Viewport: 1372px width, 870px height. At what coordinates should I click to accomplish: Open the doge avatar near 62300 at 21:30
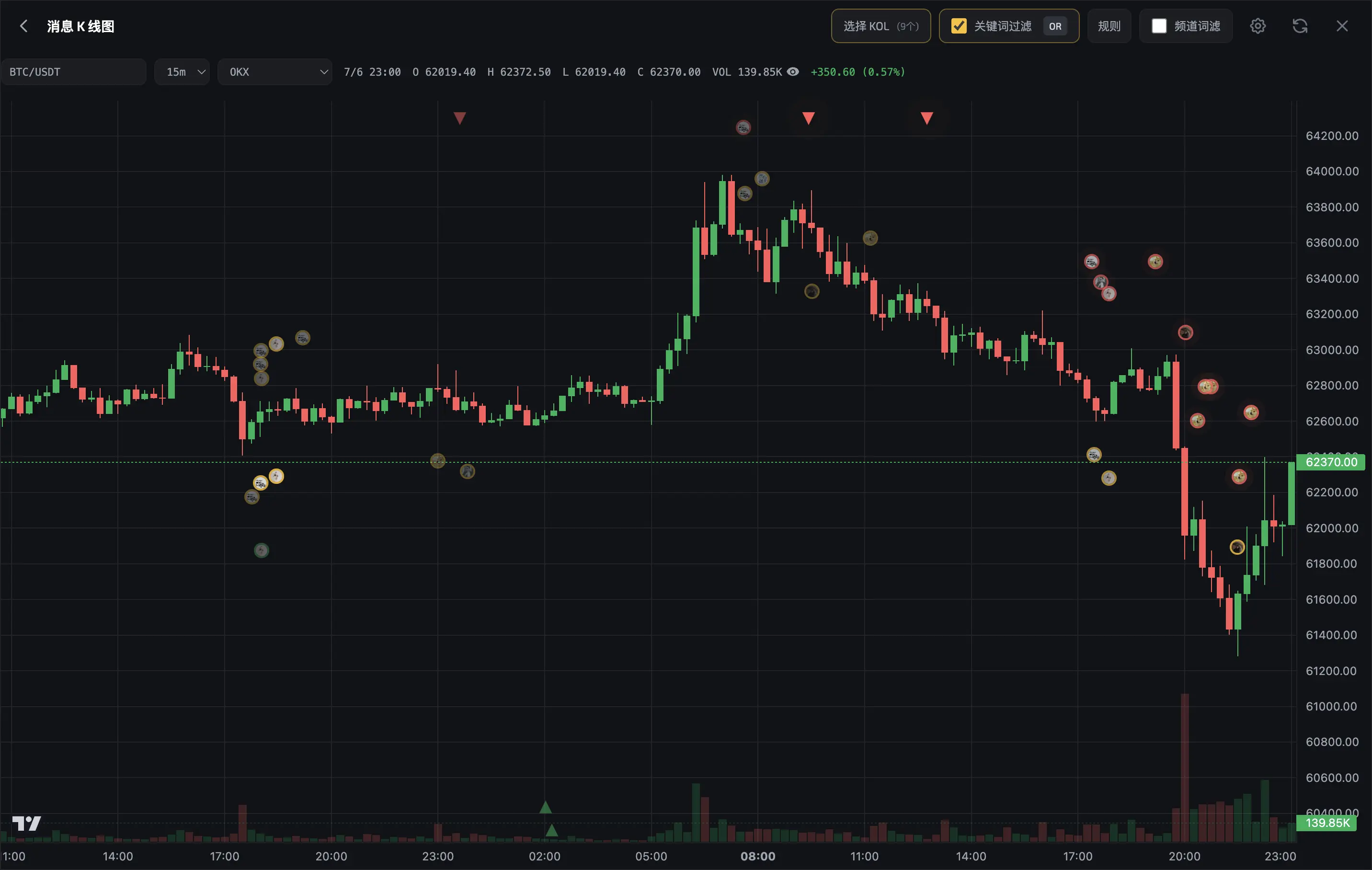pos(1239,476)
